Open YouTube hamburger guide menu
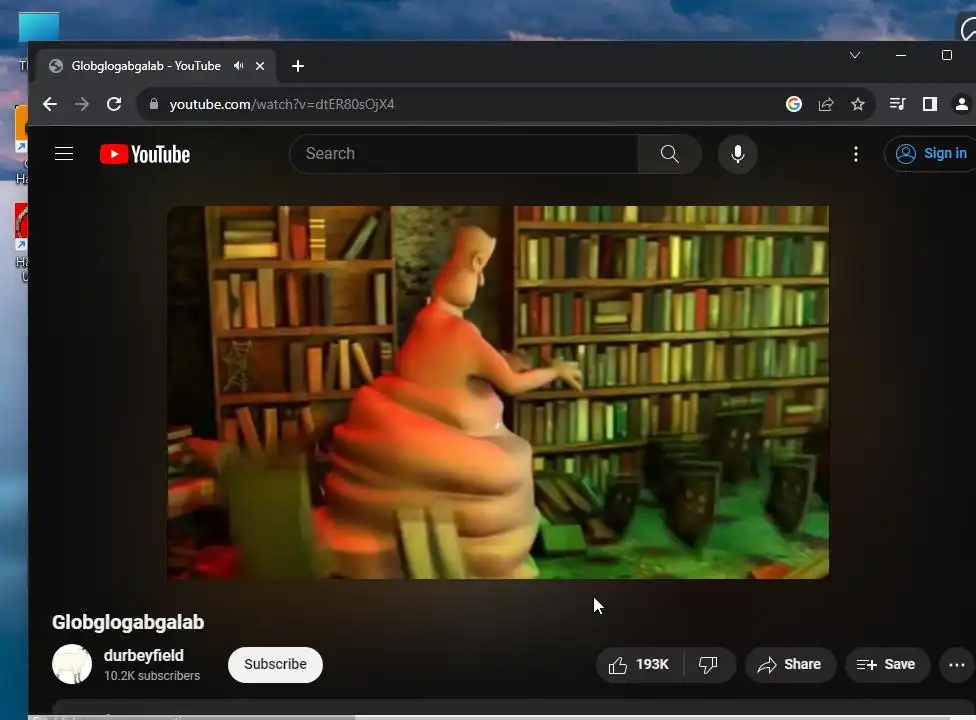The width and height of the screenshot is (976, 720). tap(64, 154)
